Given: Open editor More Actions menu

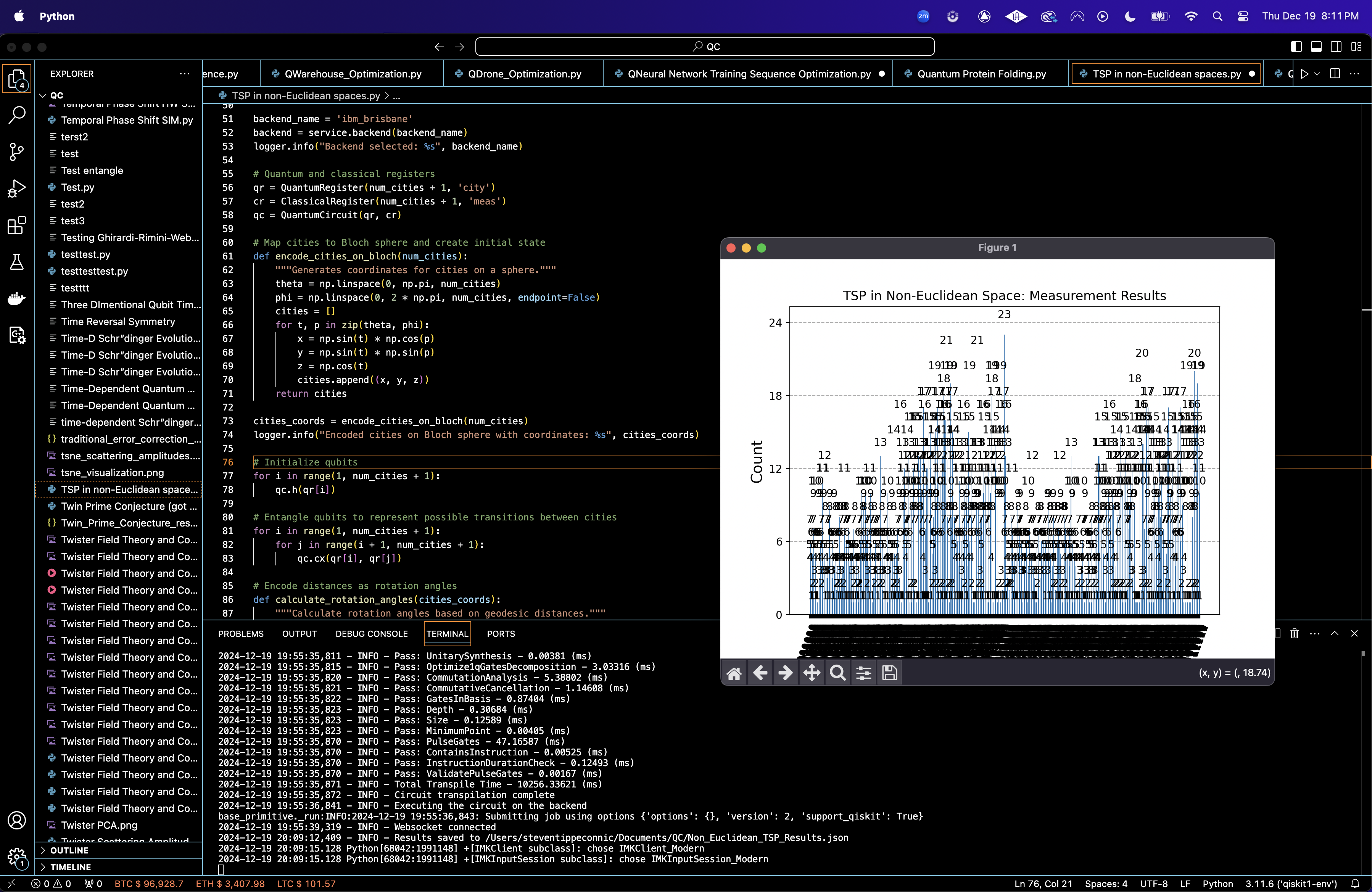Looking at the screenshot, I should (x=1354, y=74).
